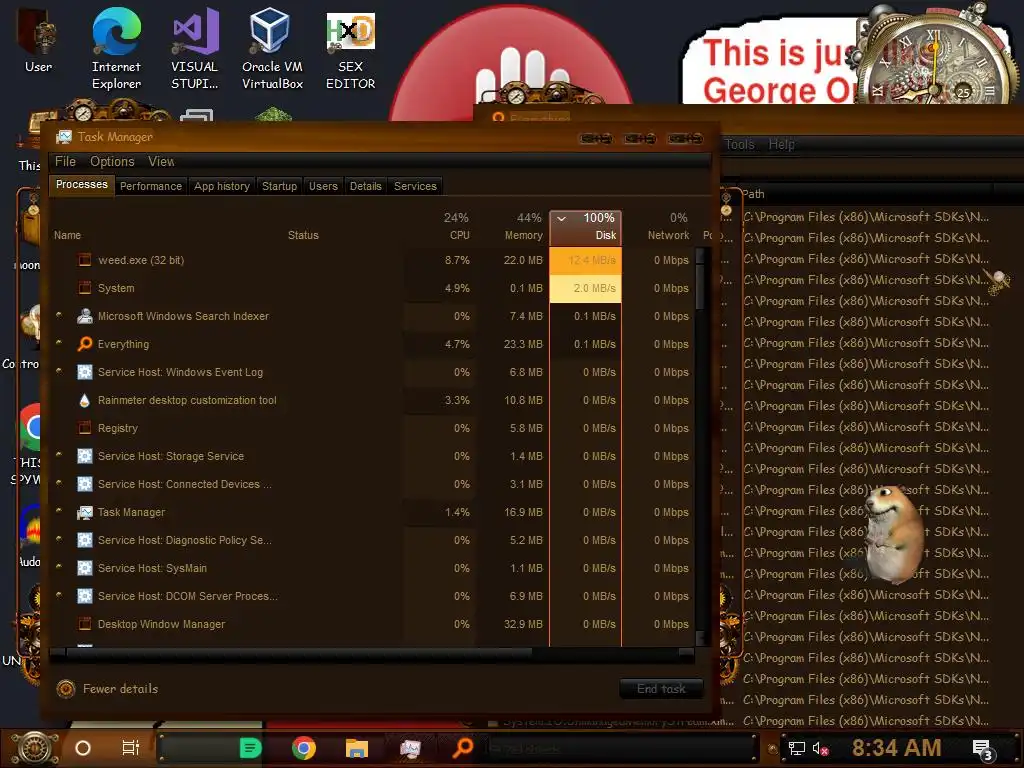Click the green chat app taskbar icon
This screenshot has width=1024, height=768.
coord(250,748)
